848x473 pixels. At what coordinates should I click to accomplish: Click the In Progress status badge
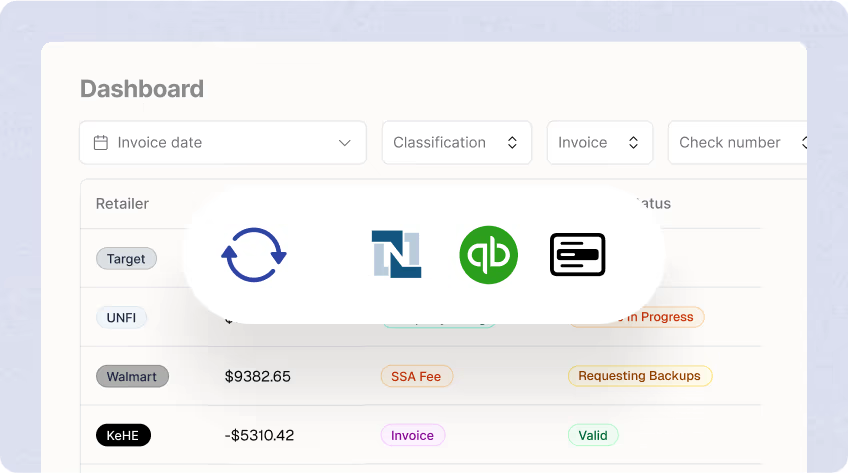tap(637, 317)
